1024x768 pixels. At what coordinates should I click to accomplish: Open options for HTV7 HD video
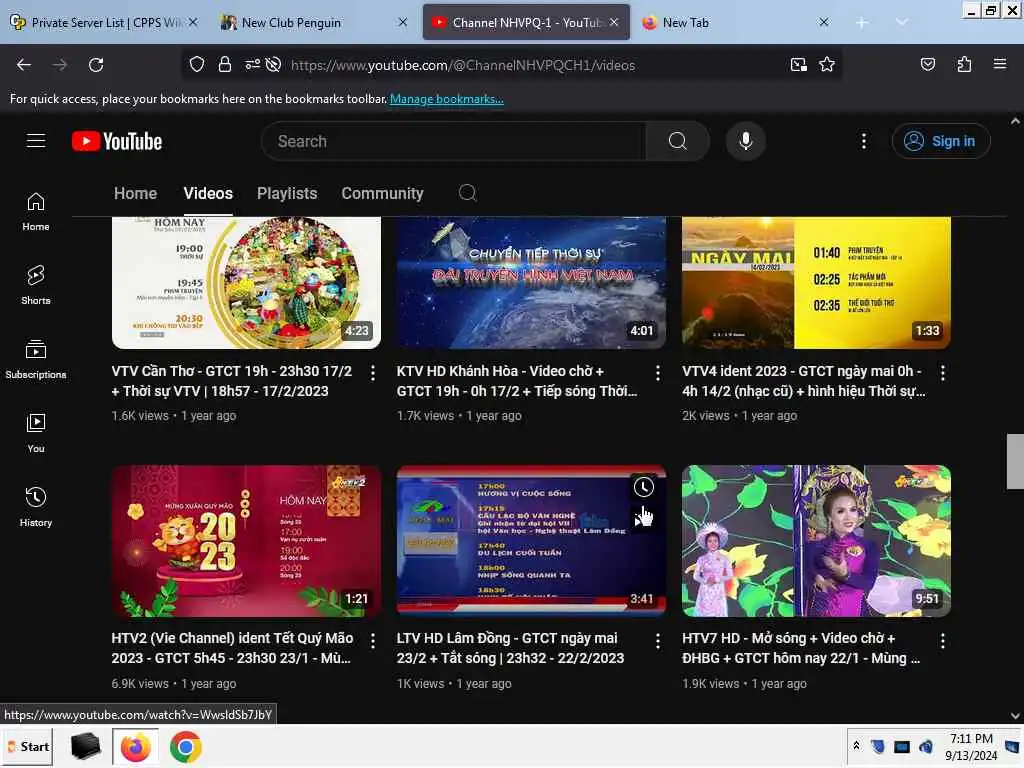click(x=942, y=641)
